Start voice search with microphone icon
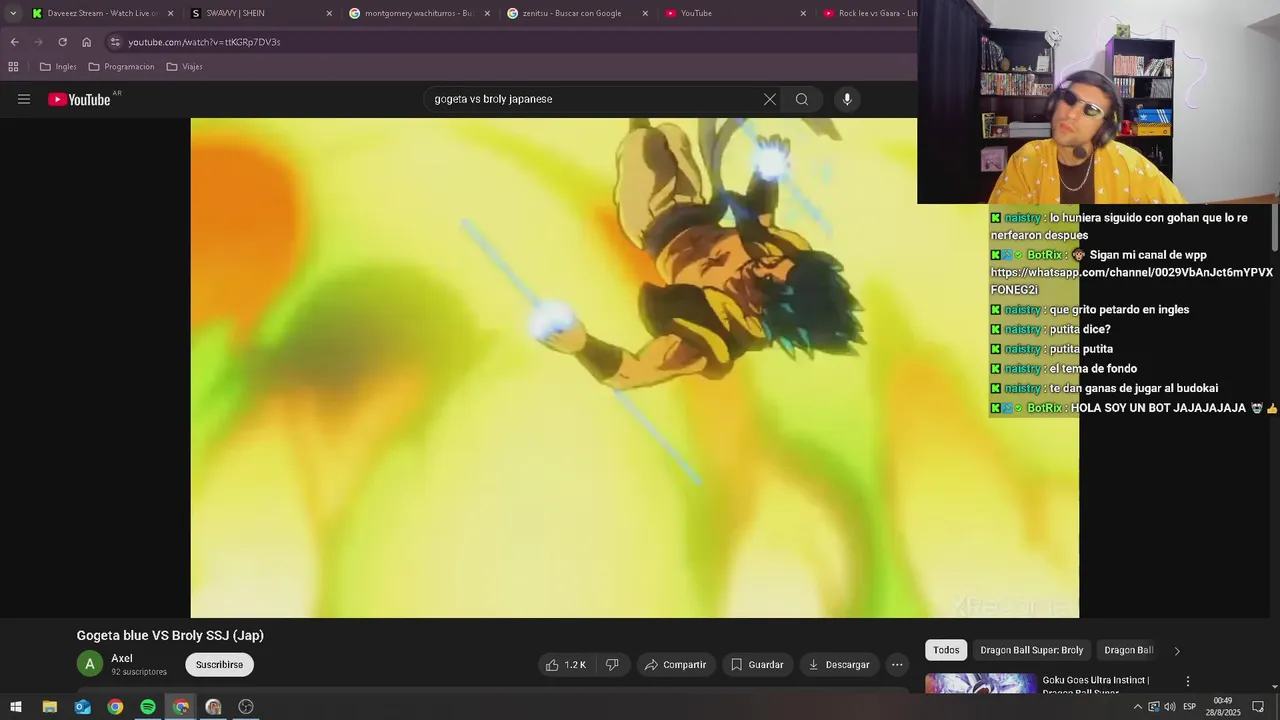This screenshot has height=720, width=1280. coord(847,99)
